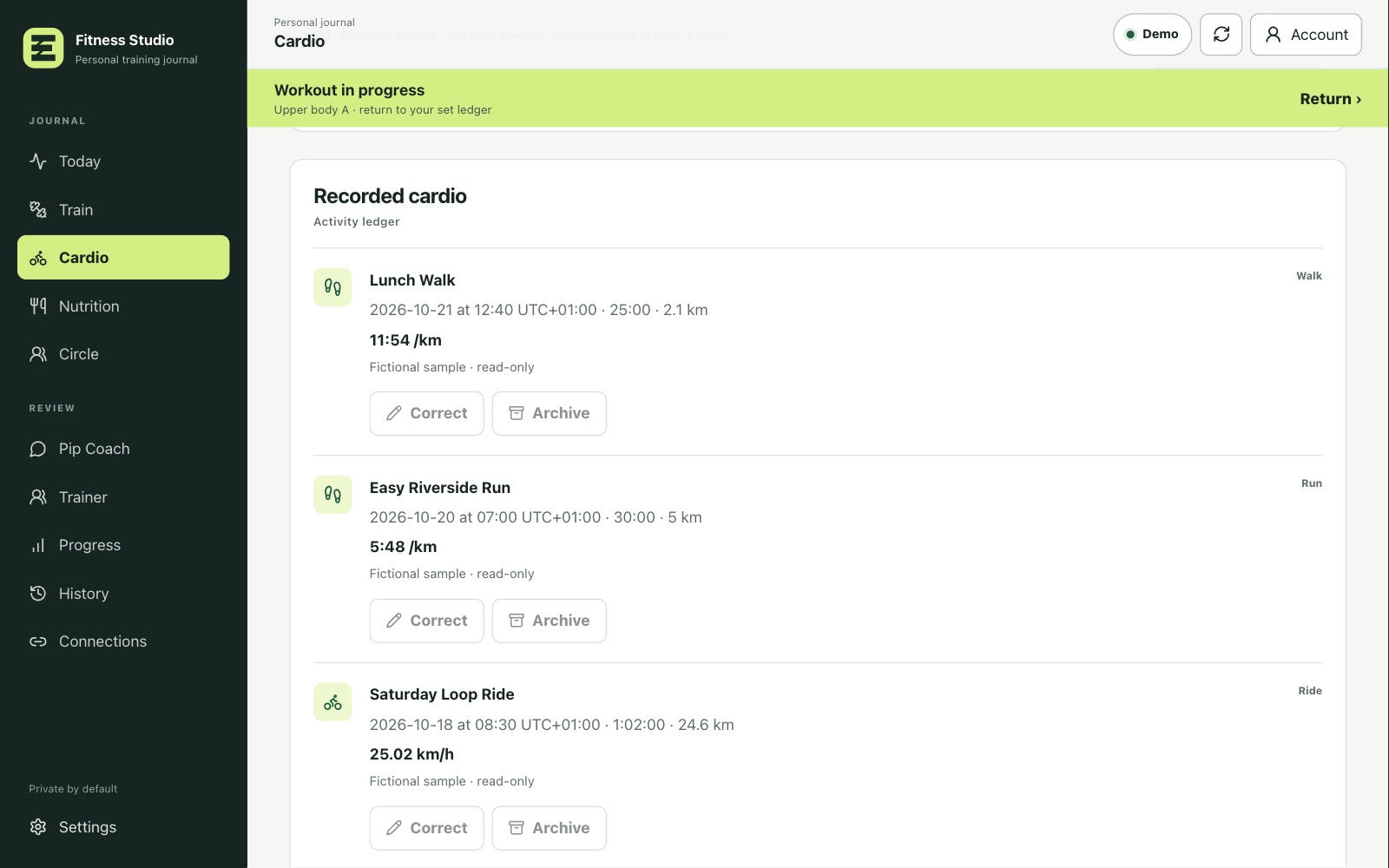Archive the Lunch Walk entry
Image resolution: width=1389 pixels, height=868 pixels.
tap(550, 413)
